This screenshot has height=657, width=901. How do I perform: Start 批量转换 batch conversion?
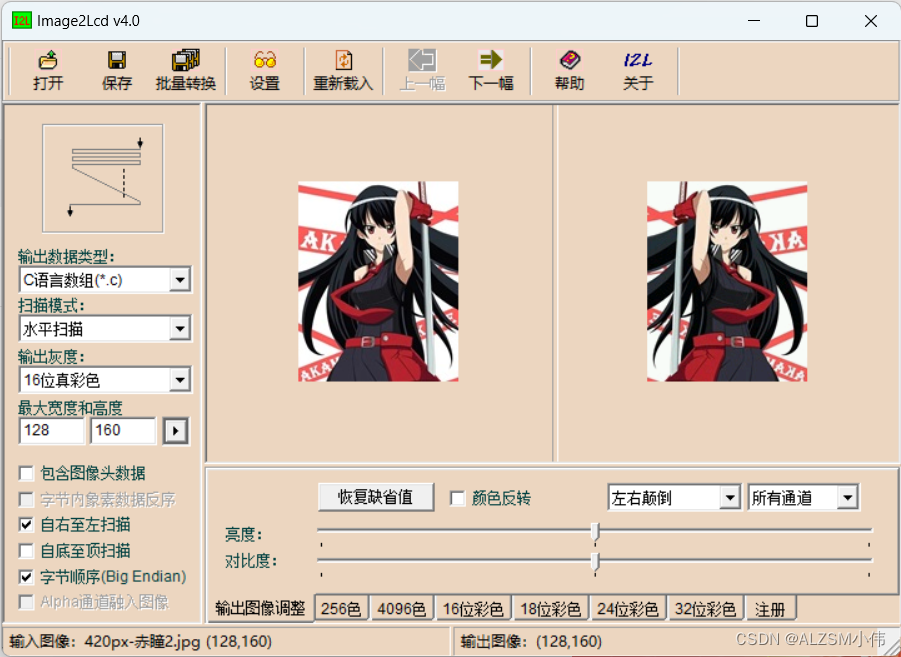186,70
